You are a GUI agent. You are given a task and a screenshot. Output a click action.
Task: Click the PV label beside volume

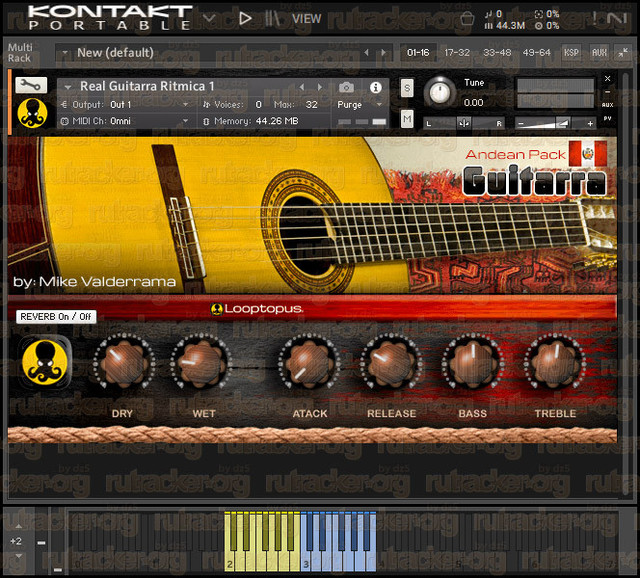click(x=607, y=119)
